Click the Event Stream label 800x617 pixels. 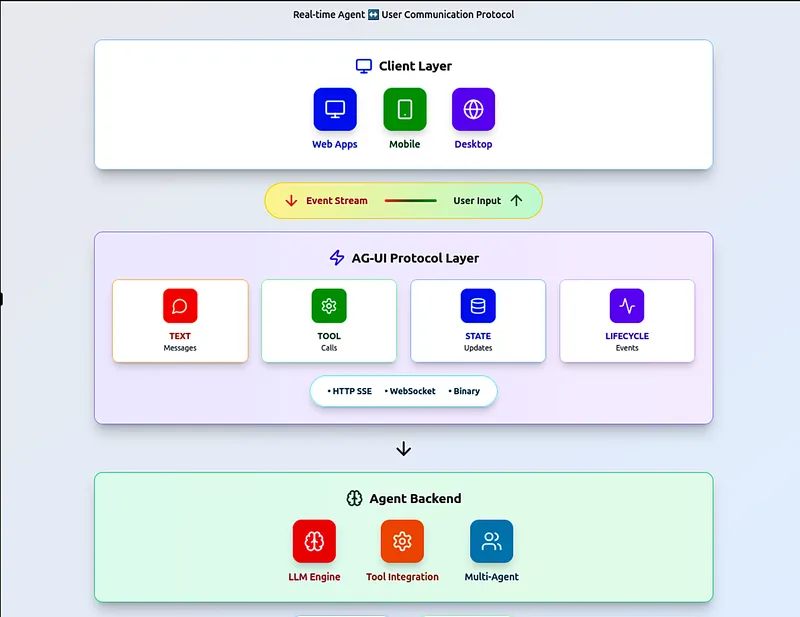[337, 201]
